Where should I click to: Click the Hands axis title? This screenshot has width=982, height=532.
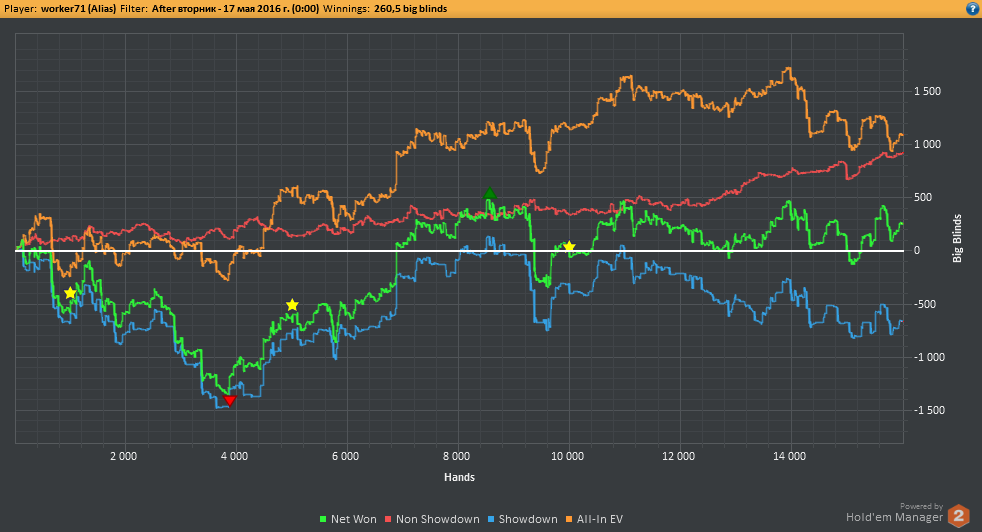[x=459, y=477]
